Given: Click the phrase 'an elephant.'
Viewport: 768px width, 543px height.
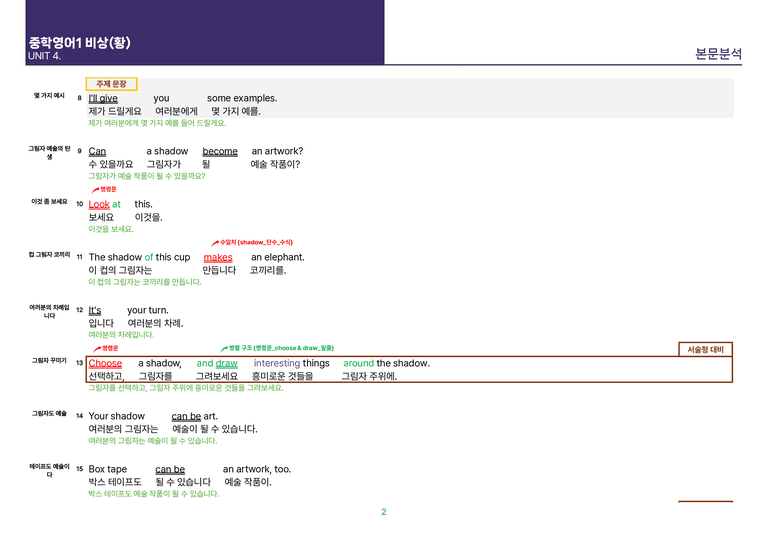Looking at the screenshot, I should coord(278,257).
